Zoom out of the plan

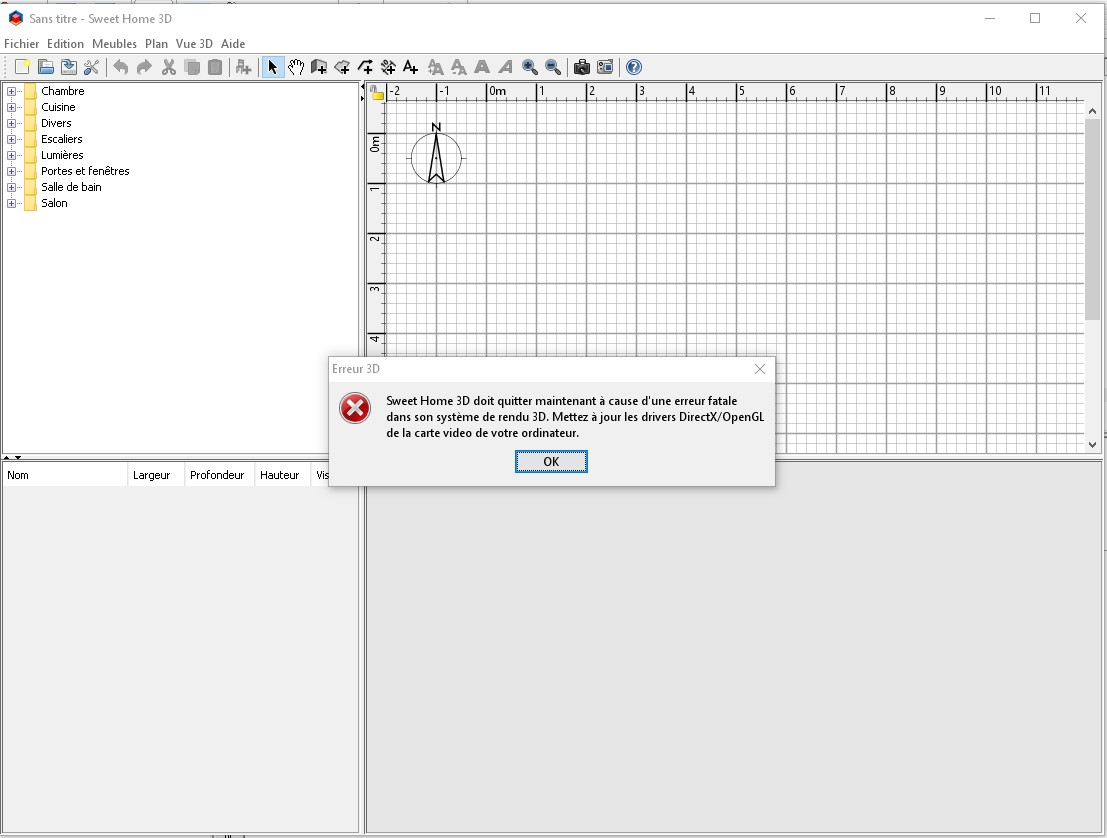(554, 67)
